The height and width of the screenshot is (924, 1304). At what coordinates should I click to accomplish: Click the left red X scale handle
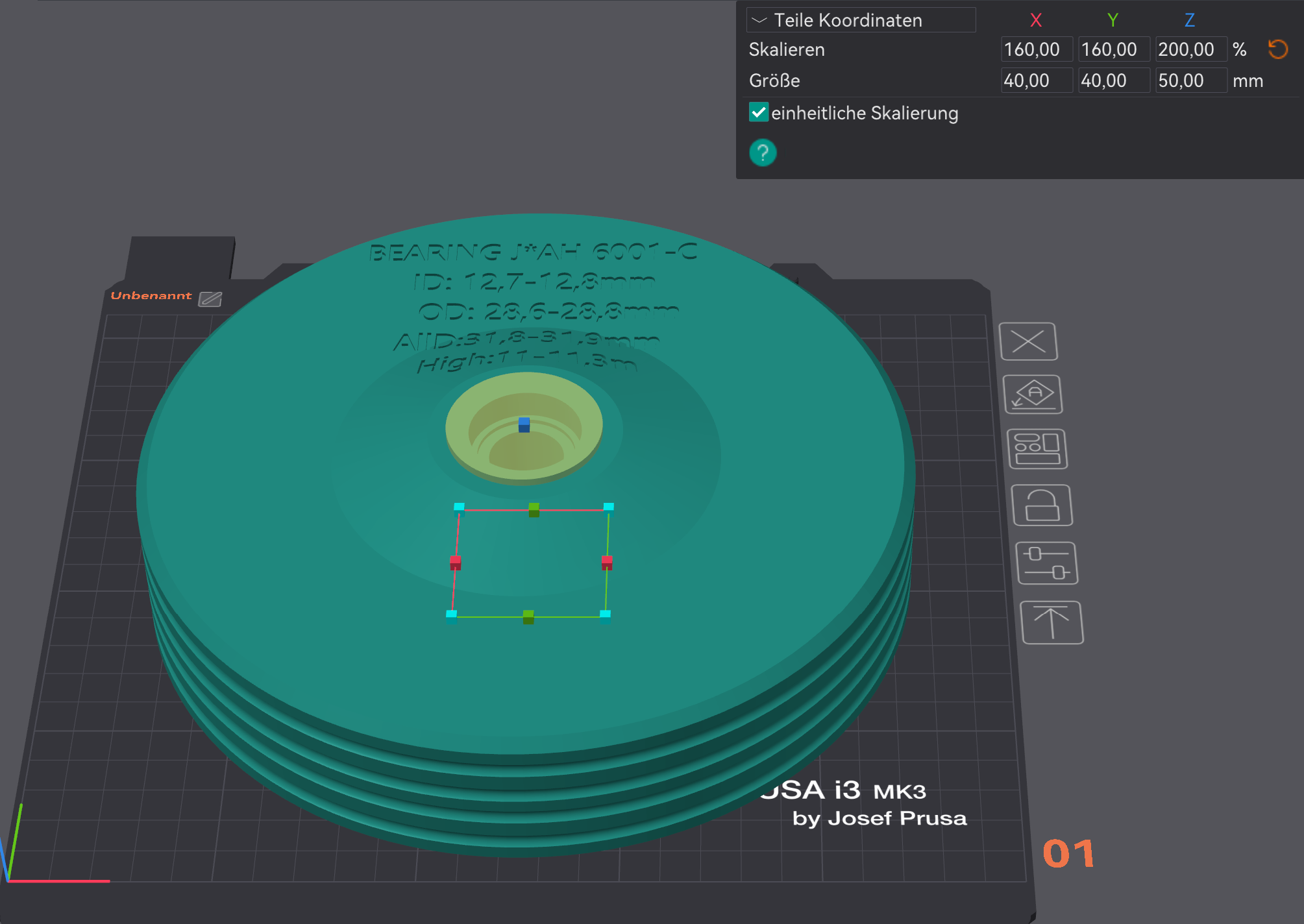coord(456,563)
